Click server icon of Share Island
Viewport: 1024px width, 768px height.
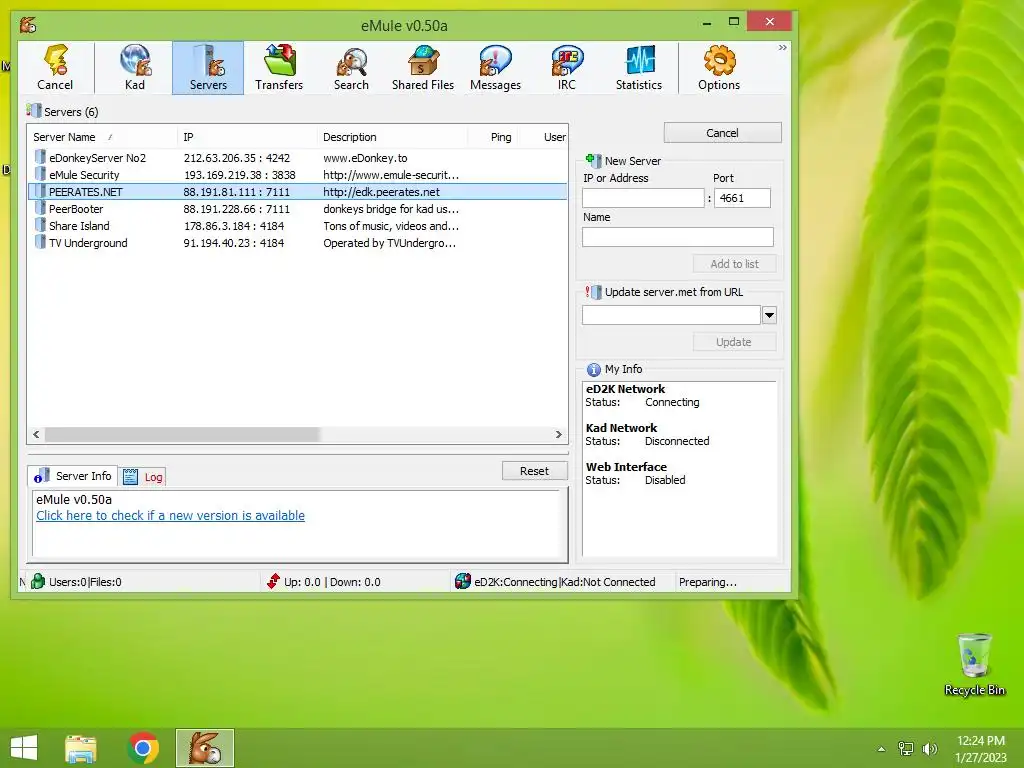coord(40,225)
